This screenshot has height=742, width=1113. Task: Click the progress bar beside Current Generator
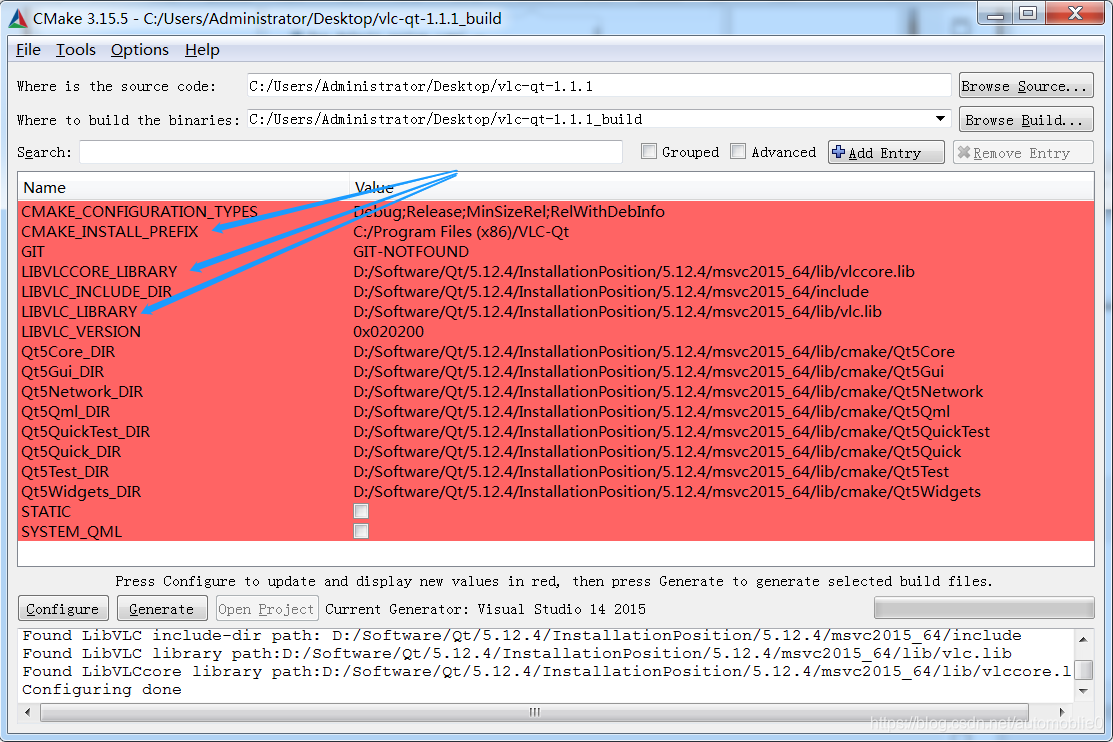(x=984, y=609)
